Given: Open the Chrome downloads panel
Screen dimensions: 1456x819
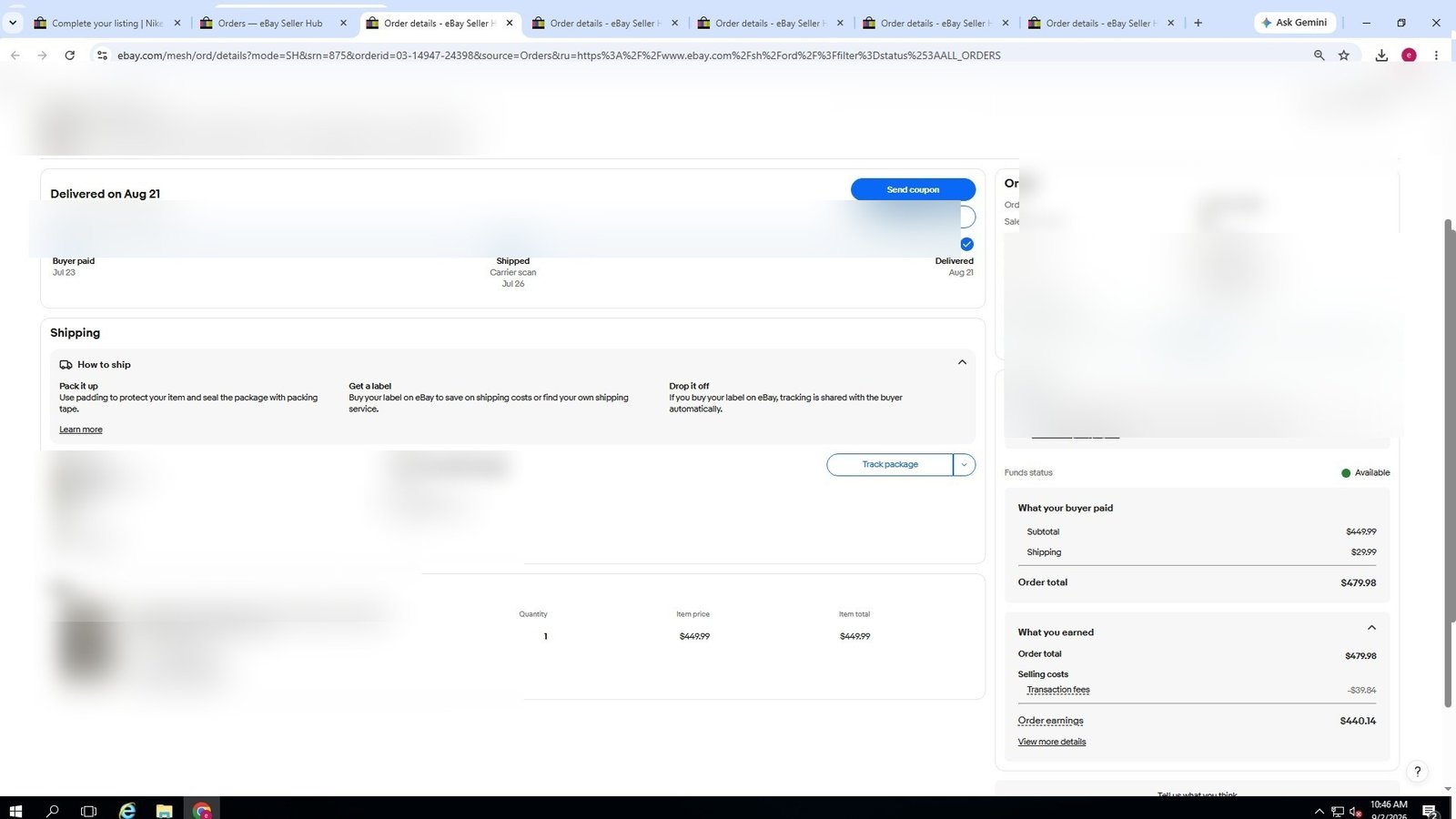Looking at the screenshot, I should tap(1381, 56).
